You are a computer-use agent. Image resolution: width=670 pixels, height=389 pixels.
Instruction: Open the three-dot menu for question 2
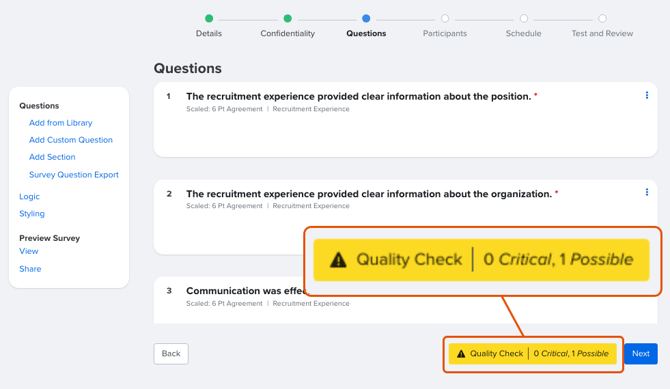[646, 192]
